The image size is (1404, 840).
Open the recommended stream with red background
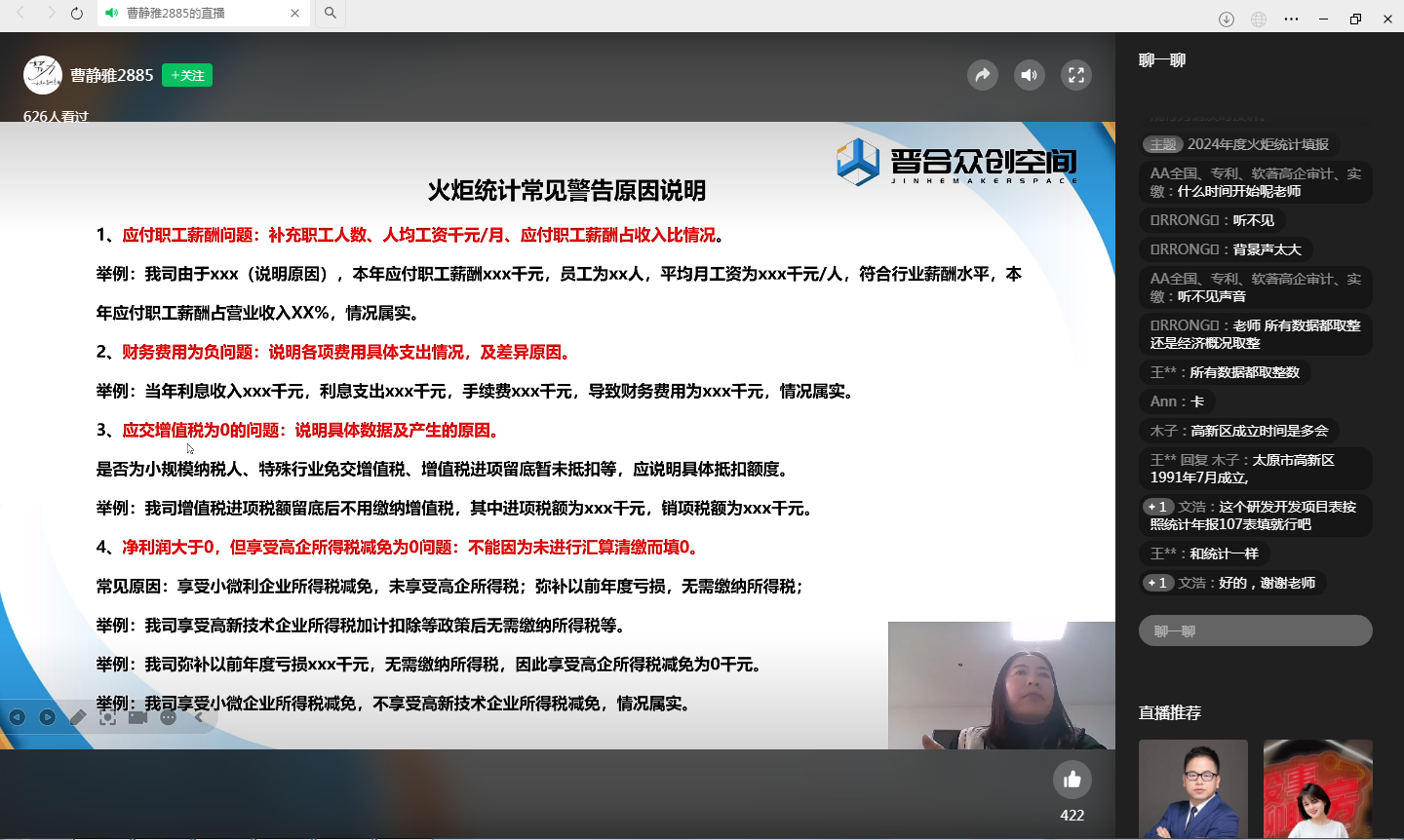tap(1318, 789)
